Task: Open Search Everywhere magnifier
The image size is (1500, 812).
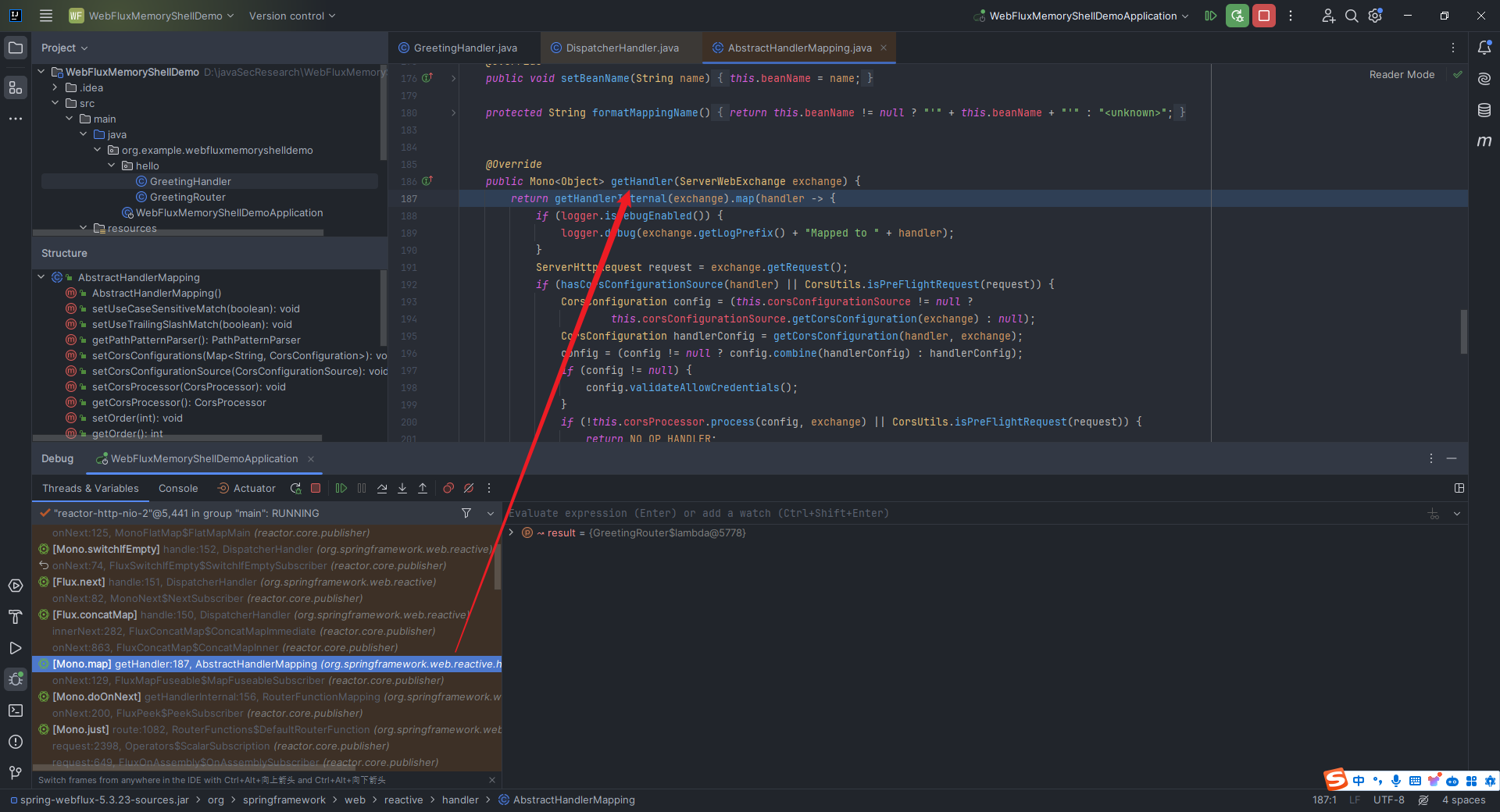Action: [1352, 16]
